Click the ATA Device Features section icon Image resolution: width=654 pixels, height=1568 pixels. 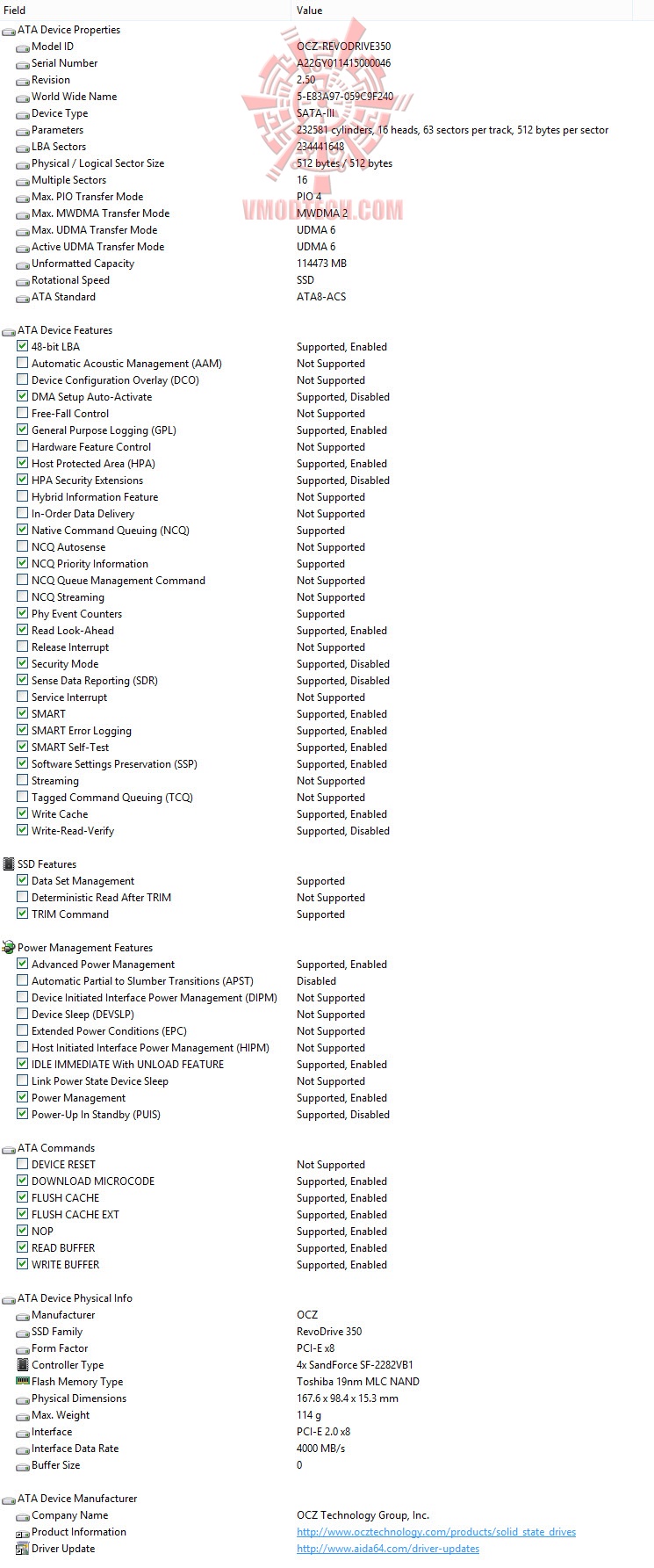point(9,330)
